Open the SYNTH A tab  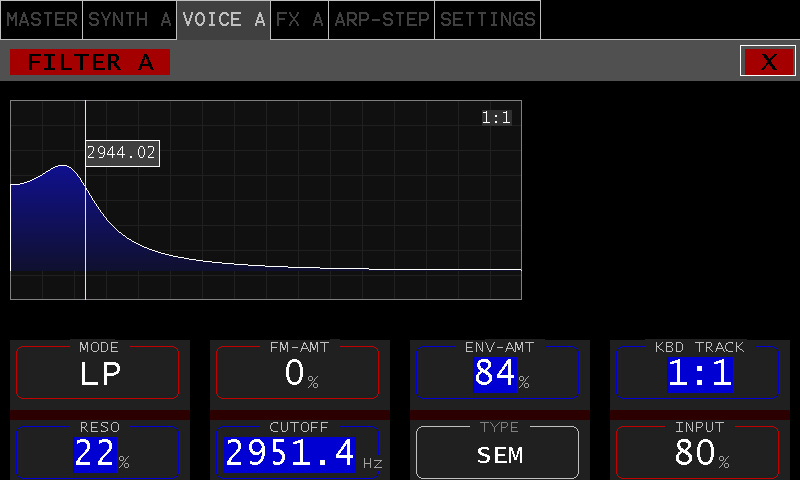click(x=130, y=20)
